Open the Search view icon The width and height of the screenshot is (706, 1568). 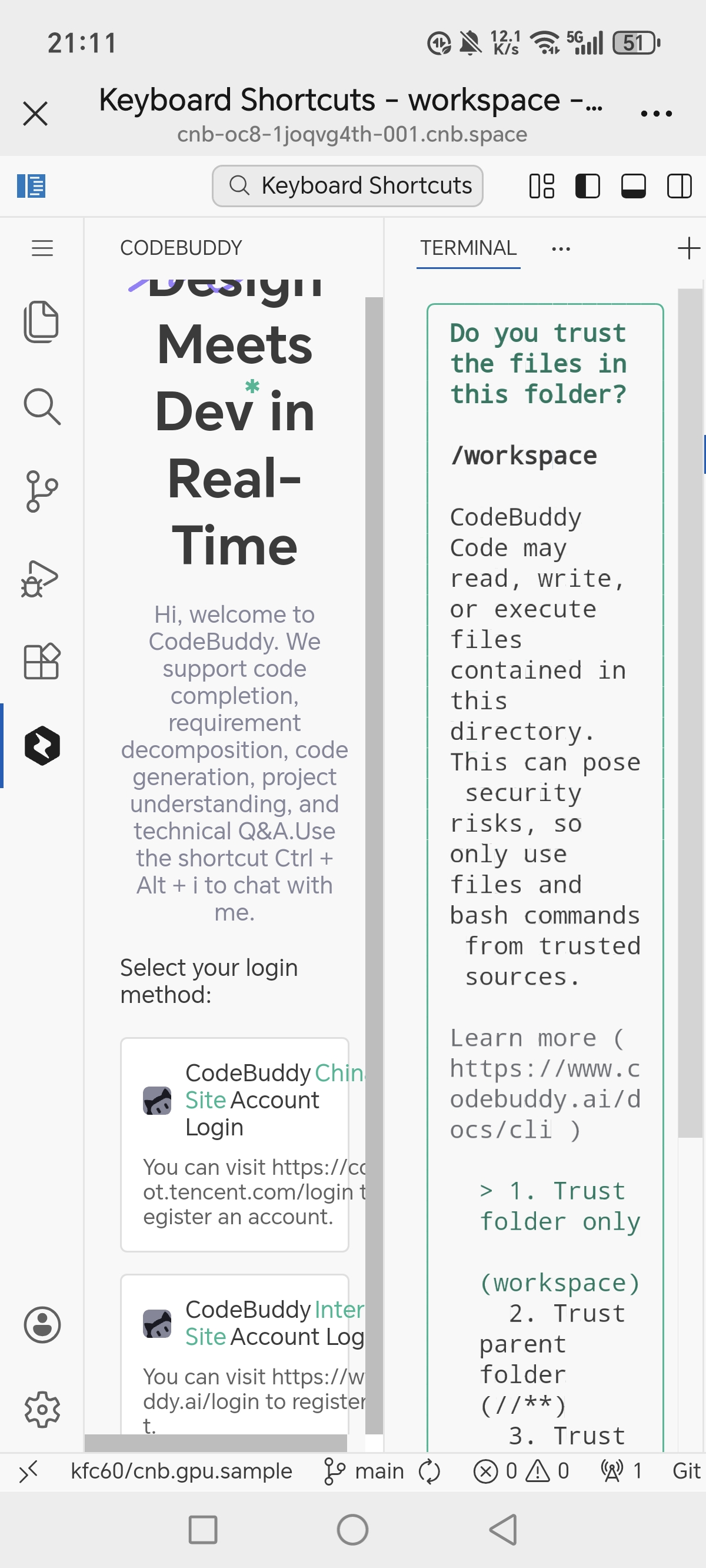[x=41, y=406]
